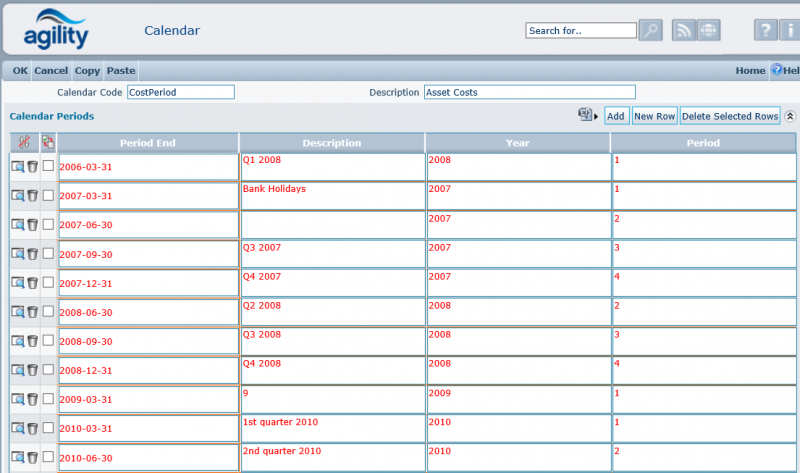This screenshot has width=800, height=473.
Task: Click the Search for.. input field
Action: coord(580,31)
